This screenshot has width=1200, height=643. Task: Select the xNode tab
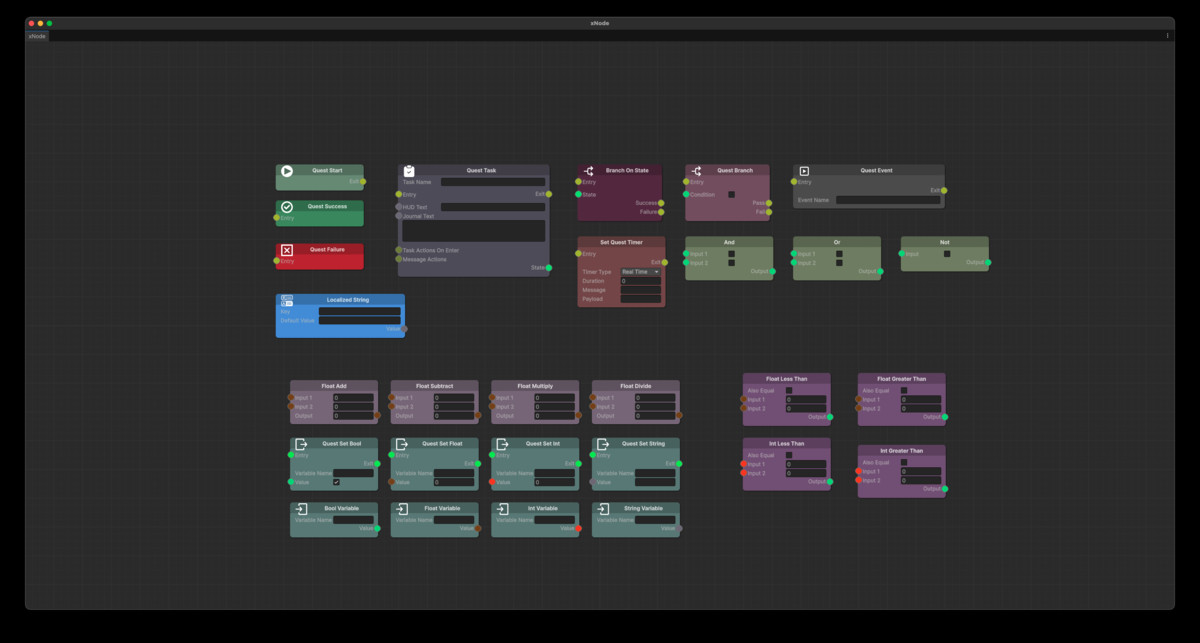tap(37, 36)
